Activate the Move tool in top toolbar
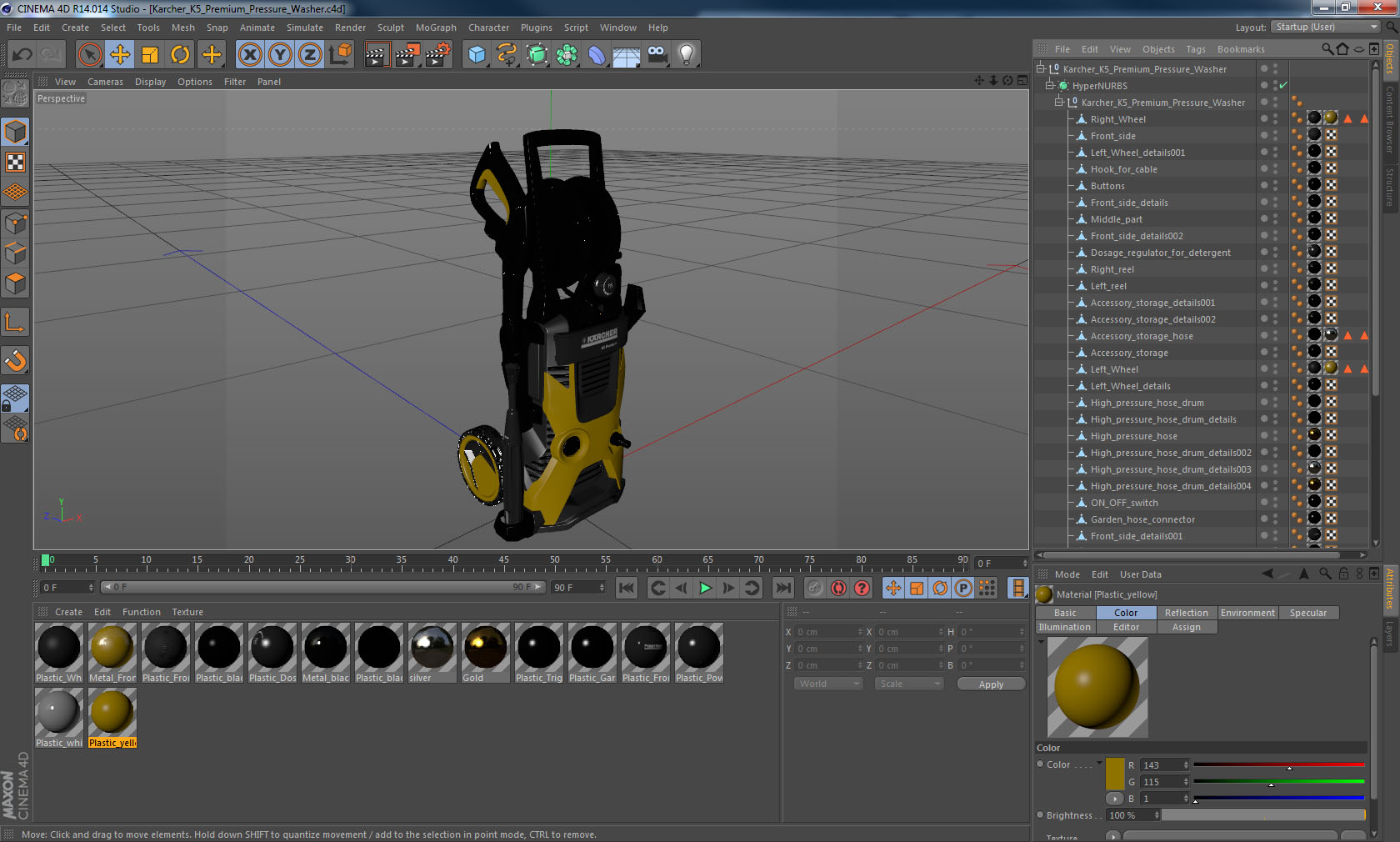This screenshot has width=1400, height=842. pos(120,55)
